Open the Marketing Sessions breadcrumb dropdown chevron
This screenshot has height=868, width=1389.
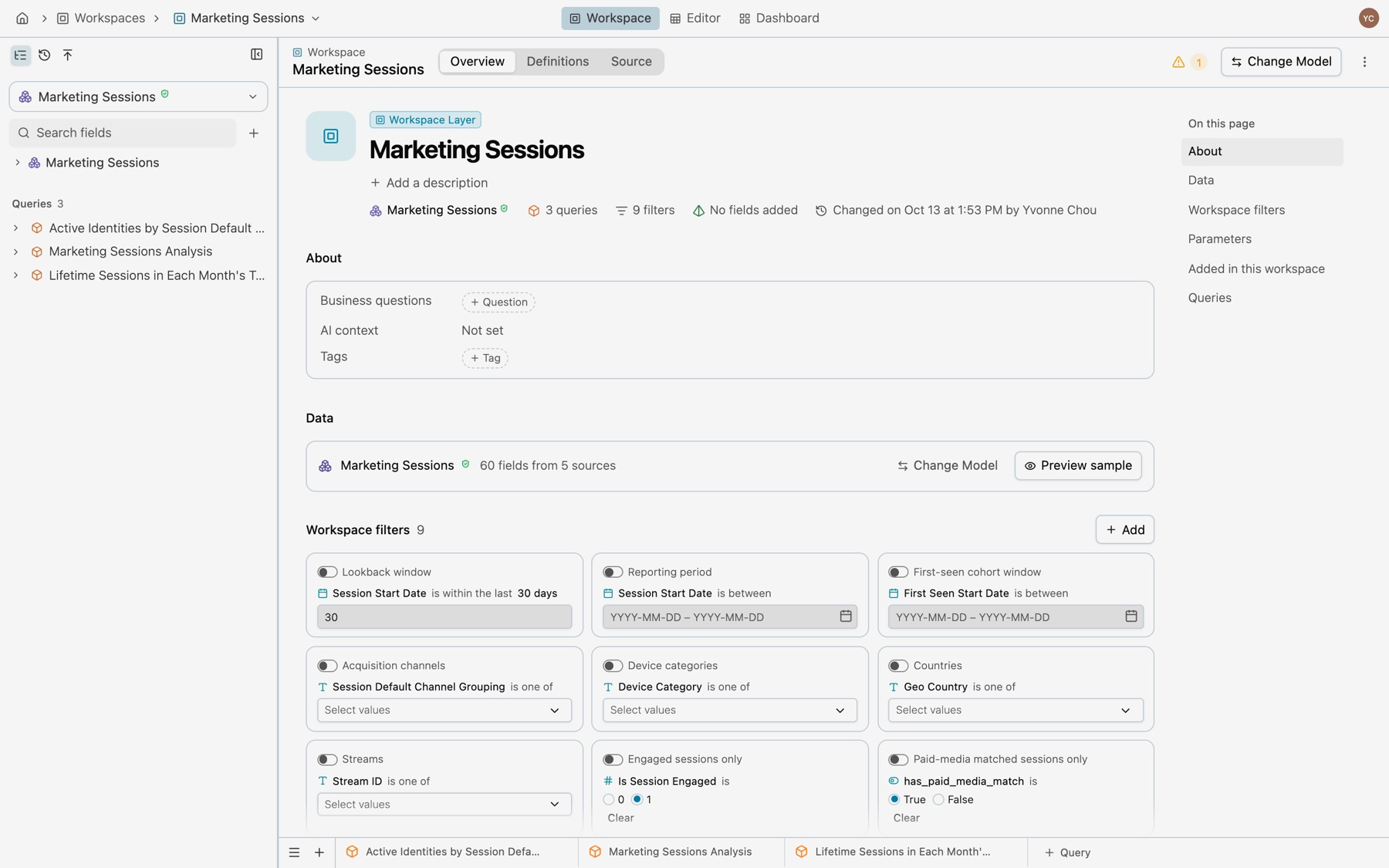tap(316, 18)
